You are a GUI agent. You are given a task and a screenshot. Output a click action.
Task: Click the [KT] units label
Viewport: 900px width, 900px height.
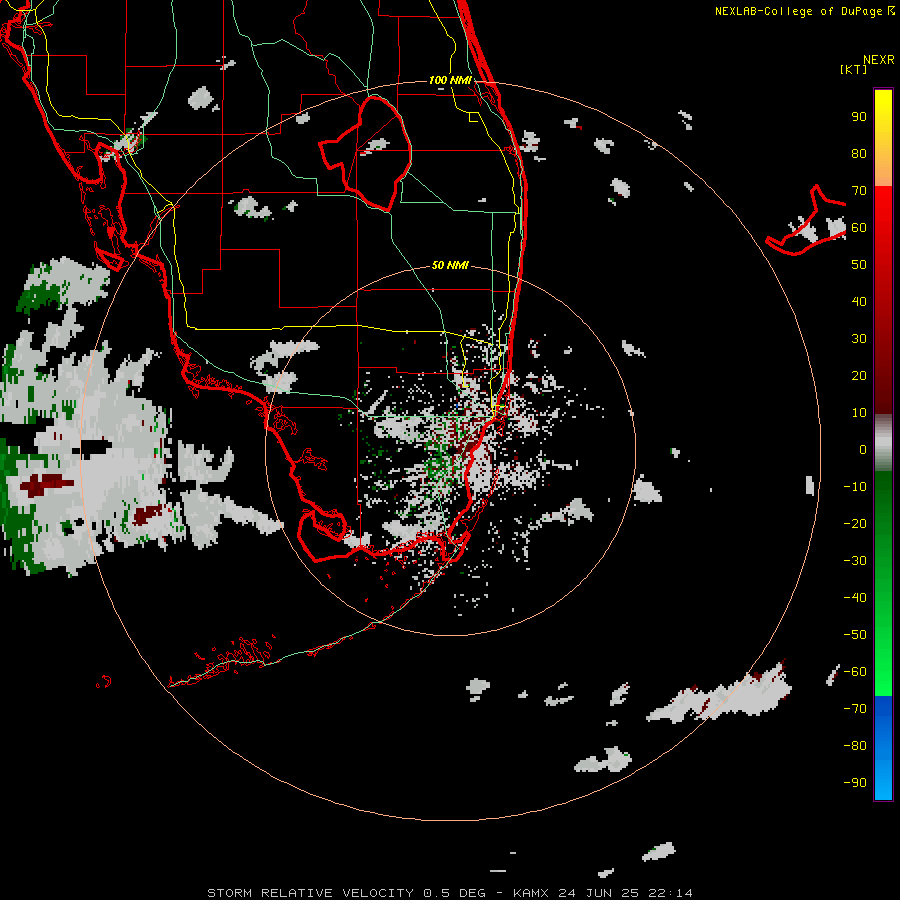coord(854,69)
